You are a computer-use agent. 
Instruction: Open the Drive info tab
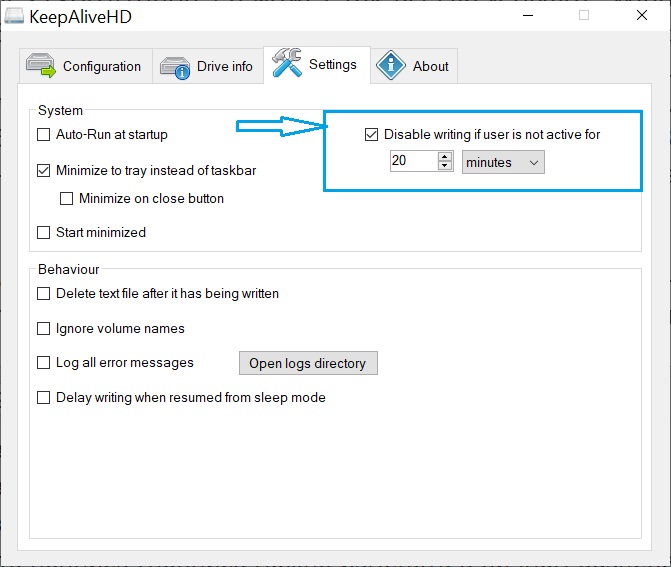(208, 66)
